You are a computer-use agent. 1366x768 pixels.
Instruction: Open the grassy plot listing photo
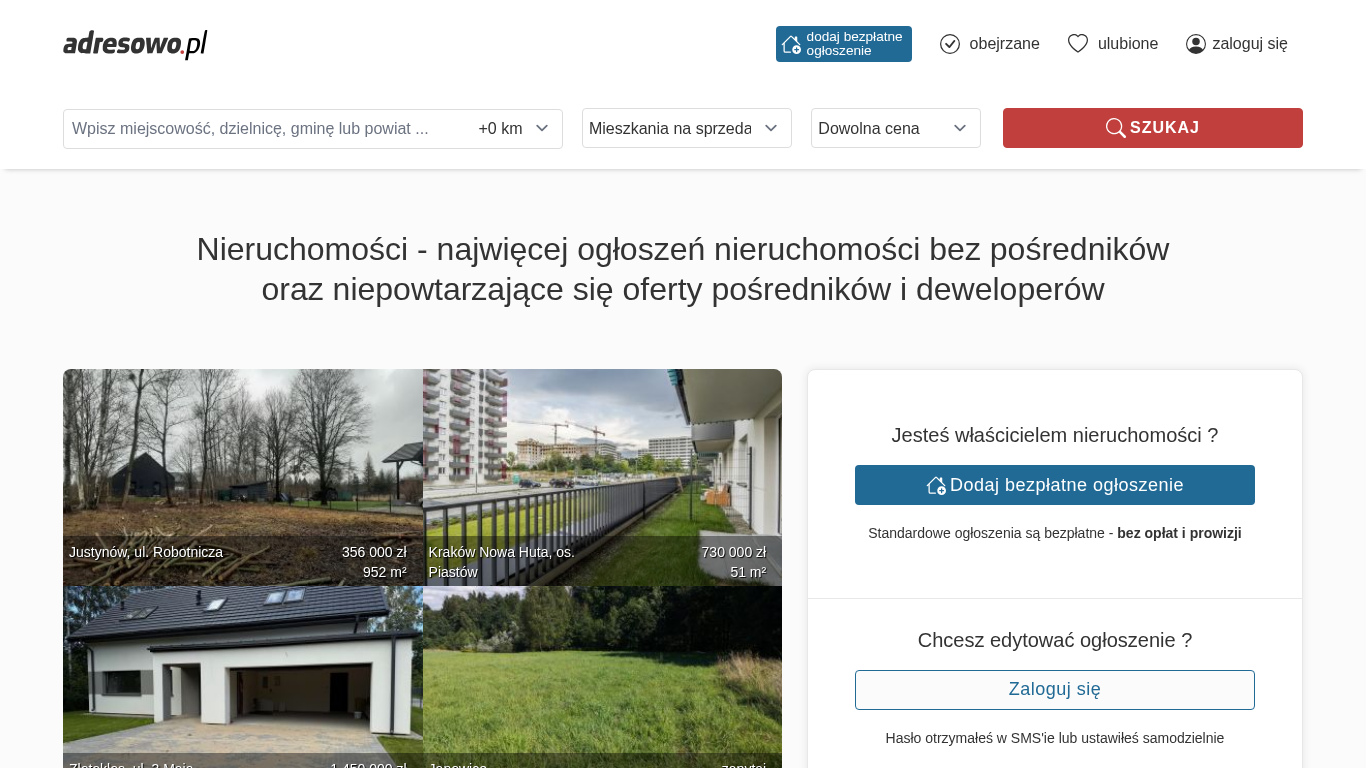coord(602,670)
